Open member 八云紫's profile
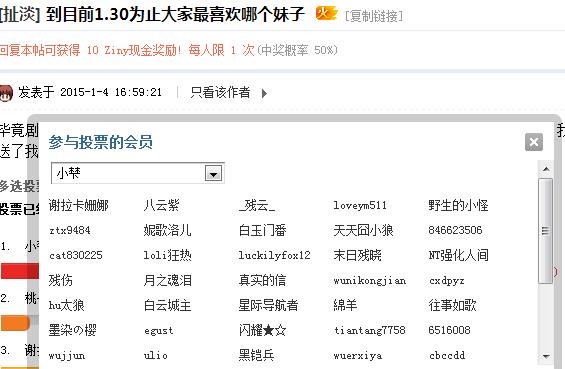This screenshot has height=369, width=565. pyautogui.click(x=161, y=205)
